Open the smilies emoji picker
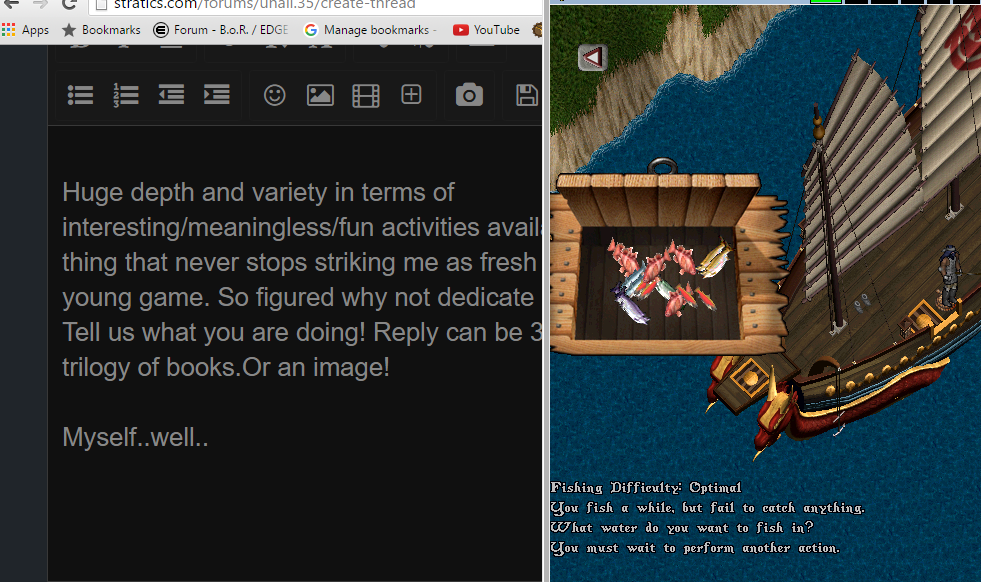This screenshot has height=582, width=981. [x=274, y=95]
